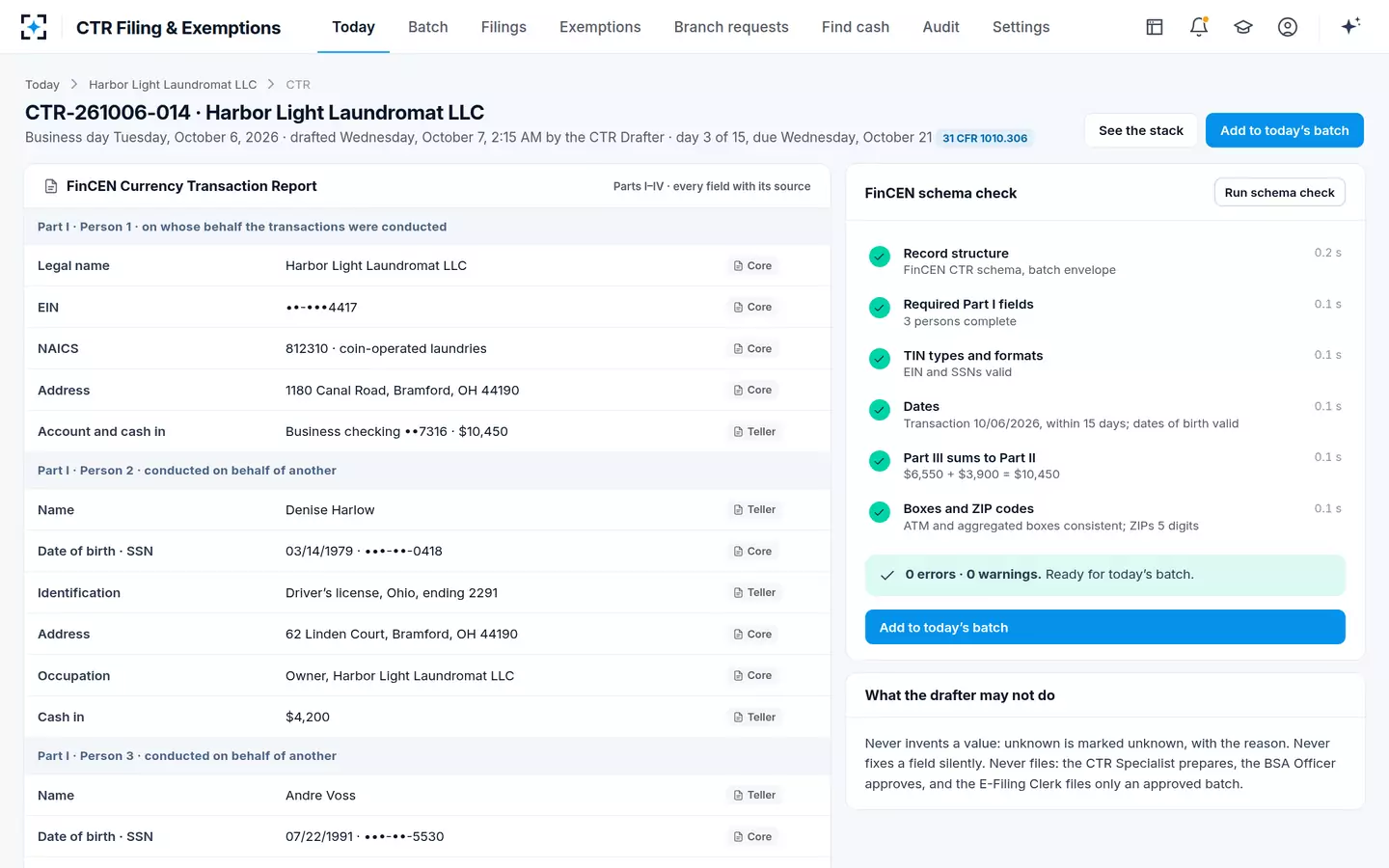
Task: Select the address 1180 Canal Road, Bramford, OH 44190
Action: click(402, 391)
